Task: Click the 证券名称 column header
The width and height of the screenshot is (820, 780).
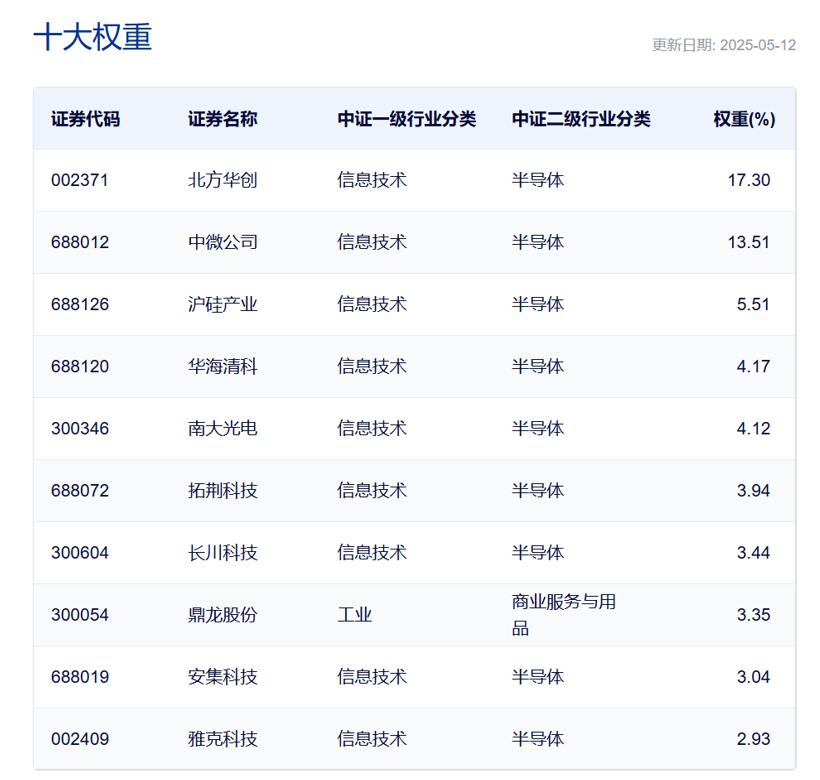Action: pos(223,119)
